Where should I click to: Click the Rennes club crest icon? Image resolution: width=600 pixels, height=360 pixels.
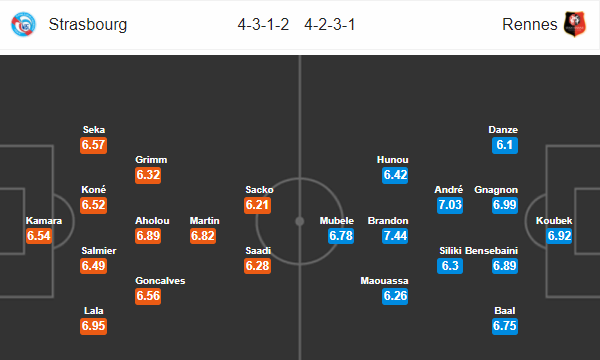pyautogui.click(x=575, y=24)
